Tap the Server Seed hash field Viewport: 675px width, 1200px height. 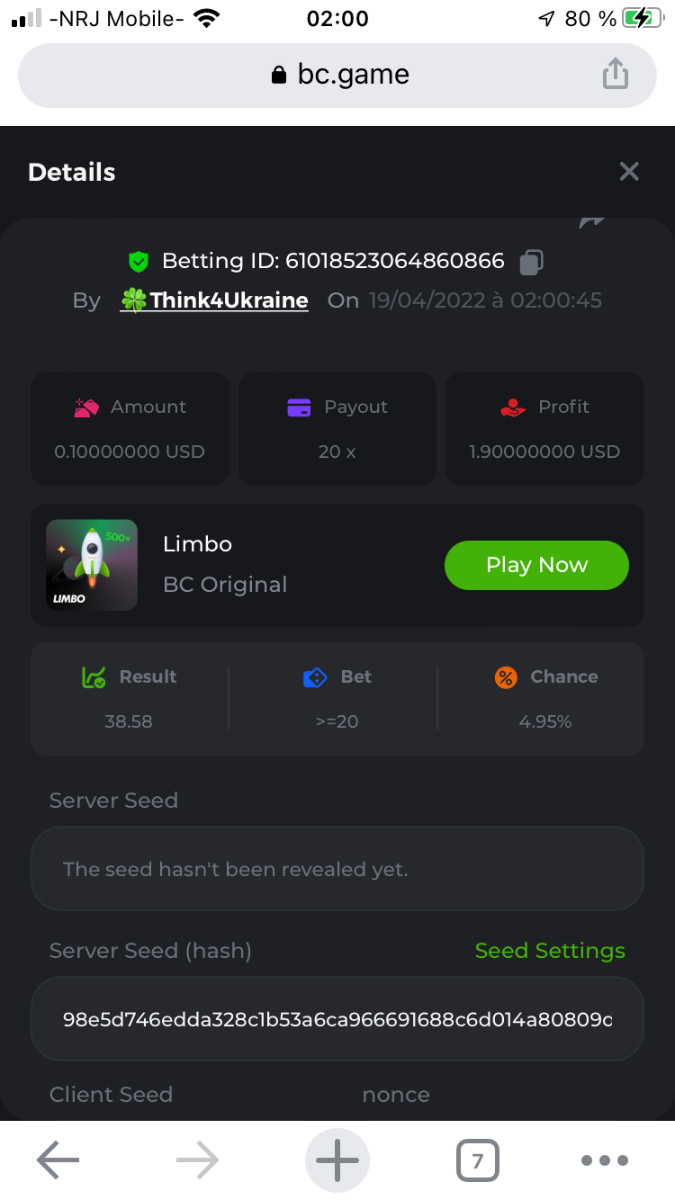337,1019
